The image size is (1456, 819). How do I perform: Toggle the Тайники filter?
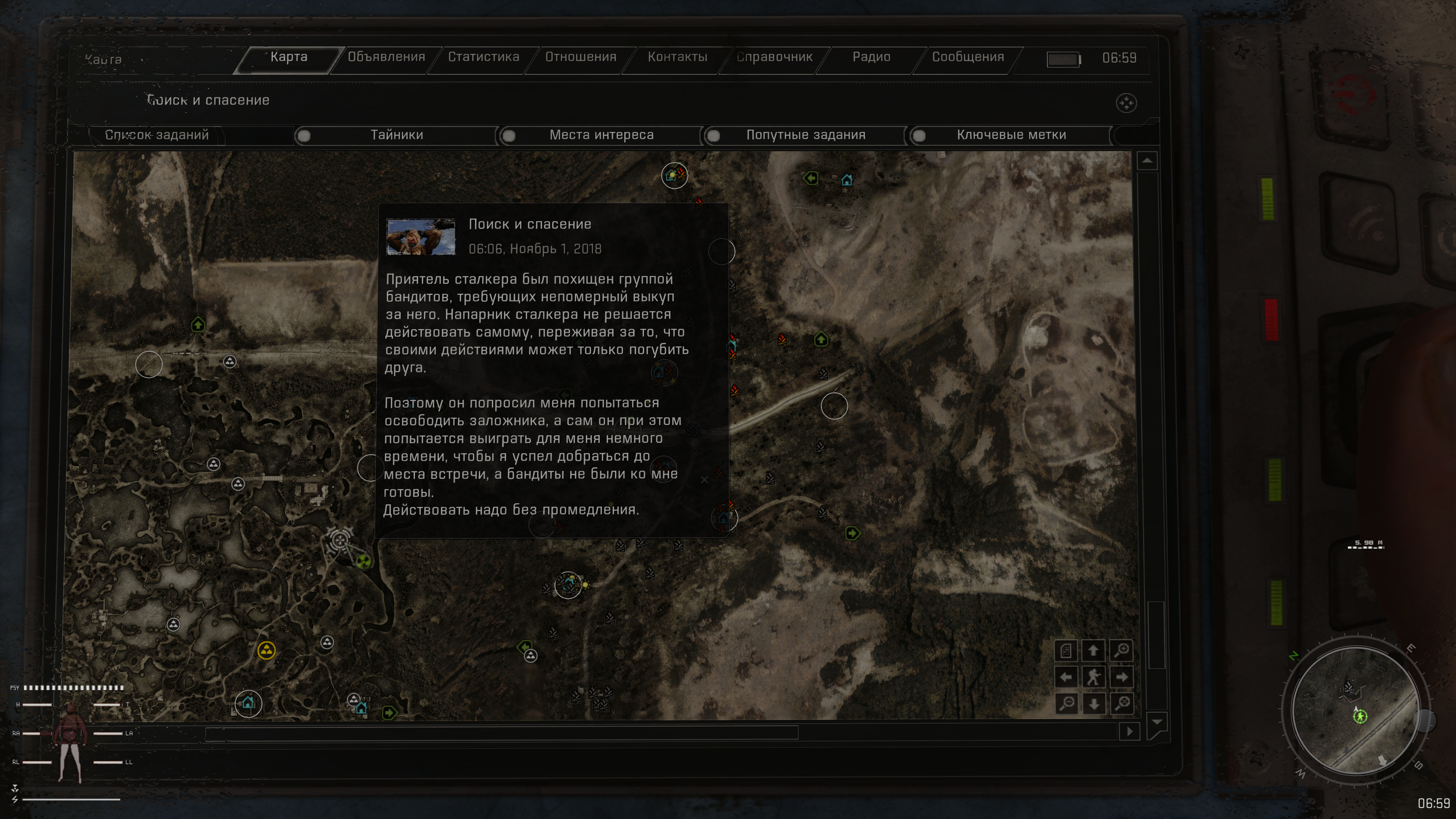304,136
